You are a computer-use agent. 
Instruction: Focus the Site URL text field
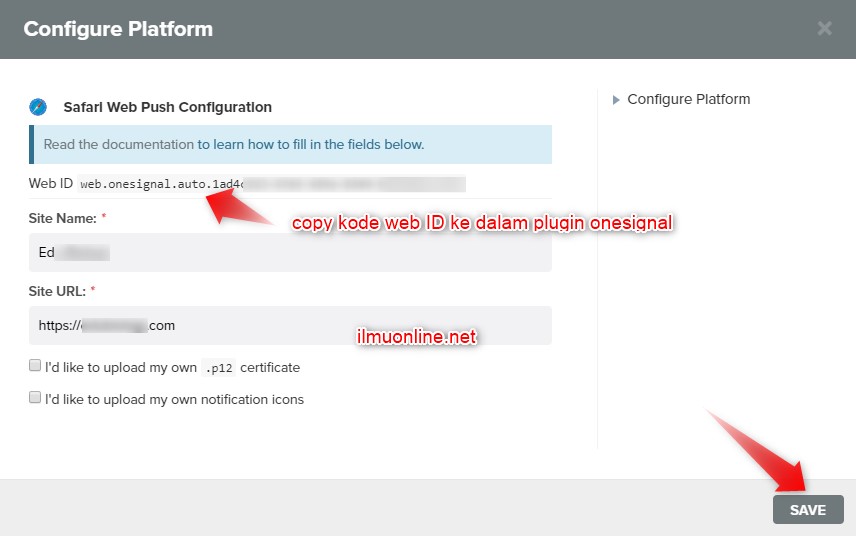pos(290,325)
